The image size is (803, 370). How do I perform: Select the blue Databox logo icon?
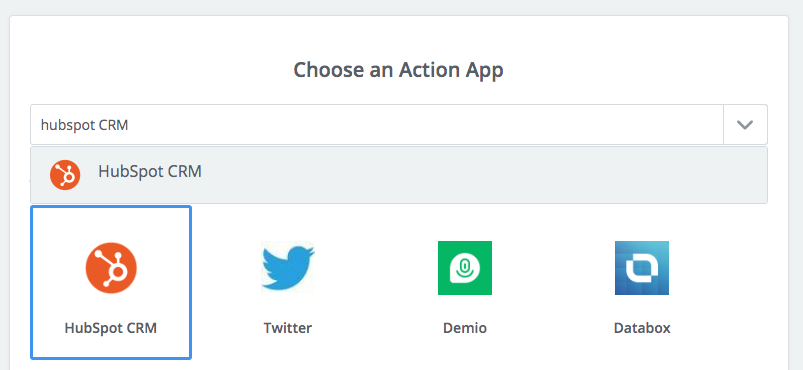tap(642, 268)
